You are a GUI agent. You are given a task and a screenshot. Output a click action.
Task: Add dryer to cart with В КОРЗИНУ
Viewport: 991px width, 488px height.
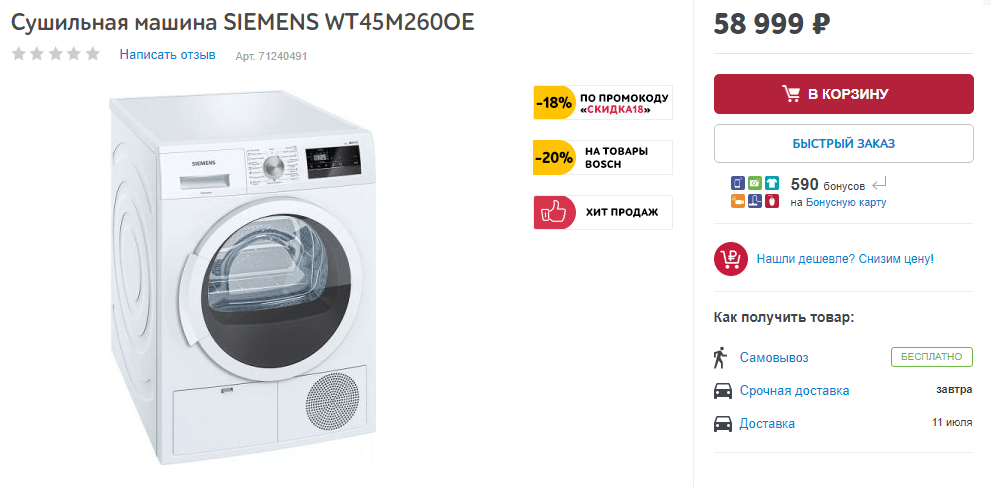pyautogui.click(x=843, y=94)
